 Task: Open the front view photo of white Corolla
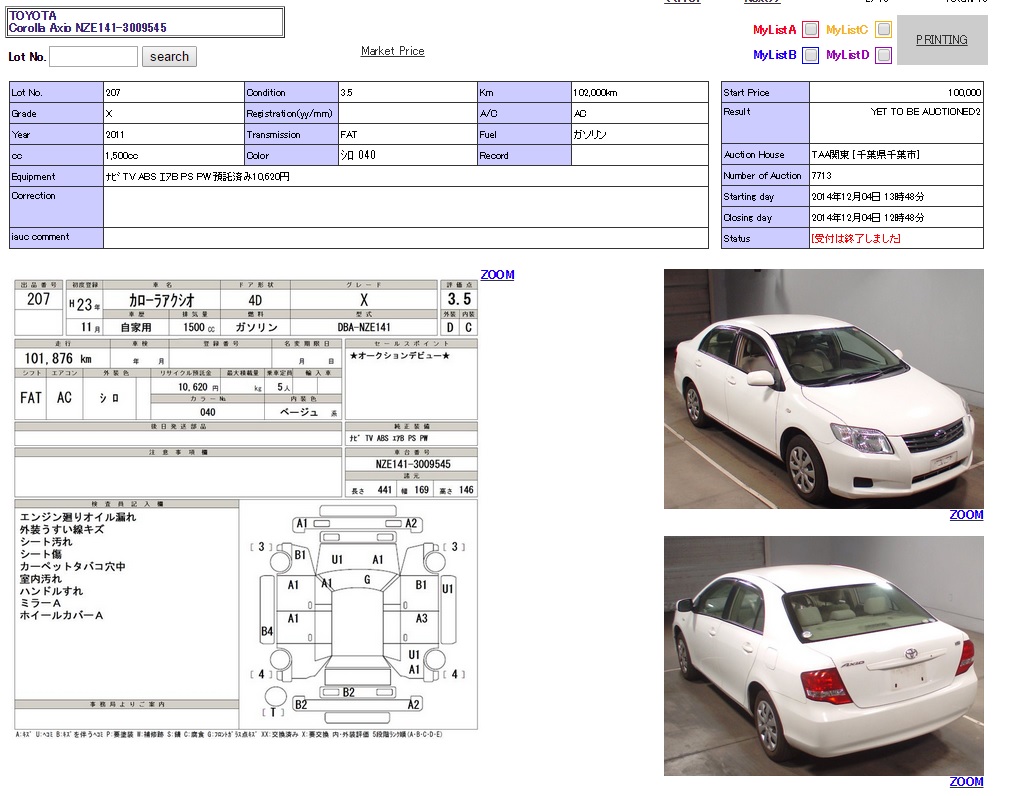tap(823, 389)
